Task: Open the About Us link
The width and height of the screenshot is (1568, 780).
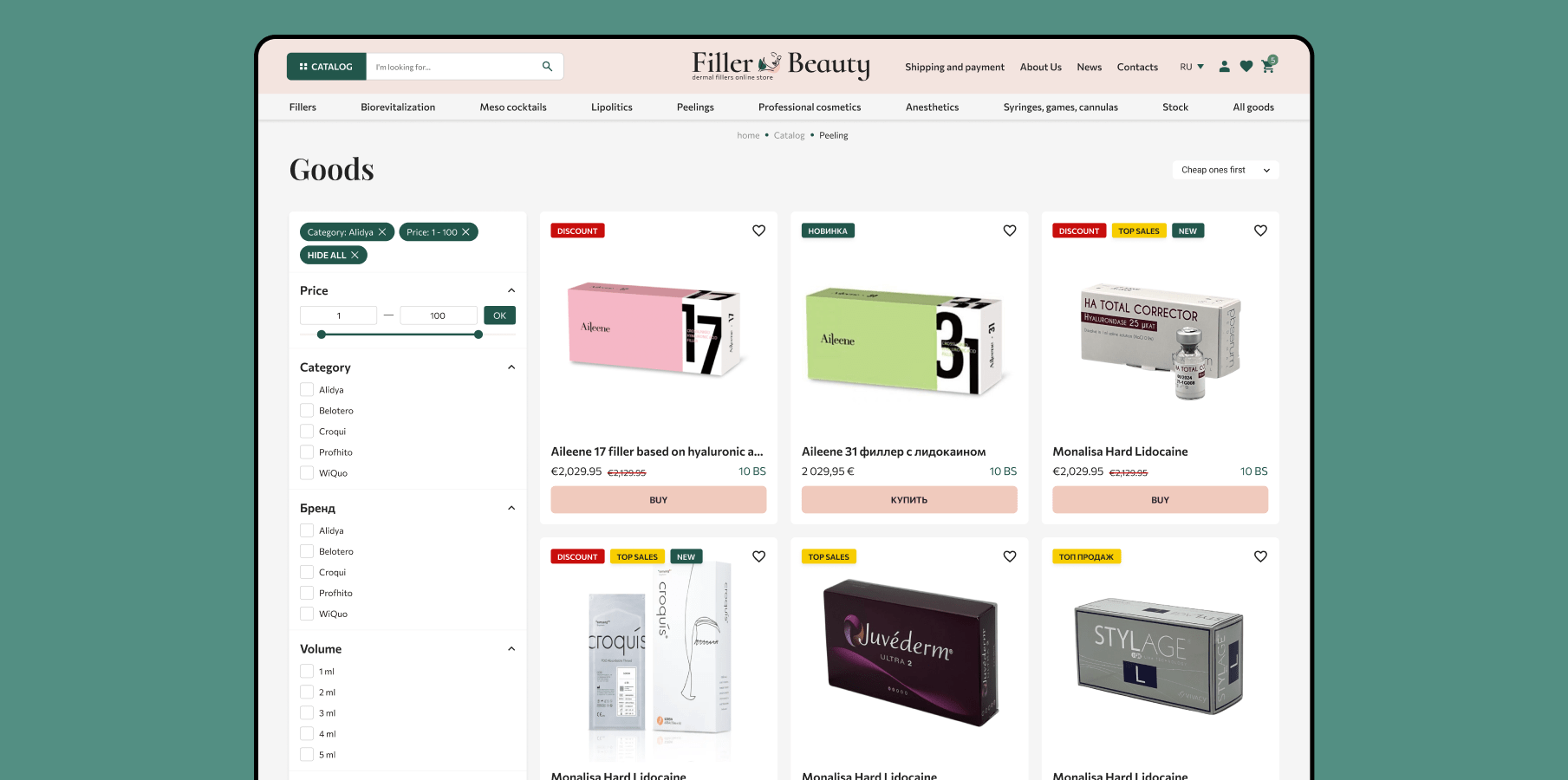Action: coord(1040,67)
